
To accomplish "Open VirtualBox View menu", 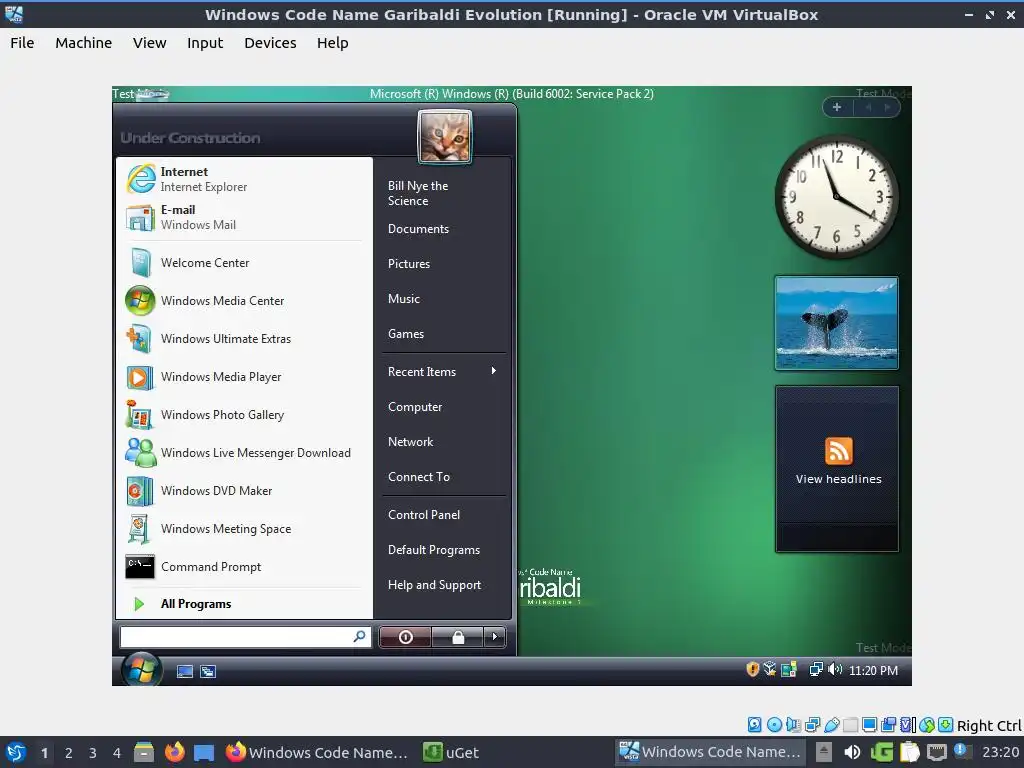I will [150, 42].
